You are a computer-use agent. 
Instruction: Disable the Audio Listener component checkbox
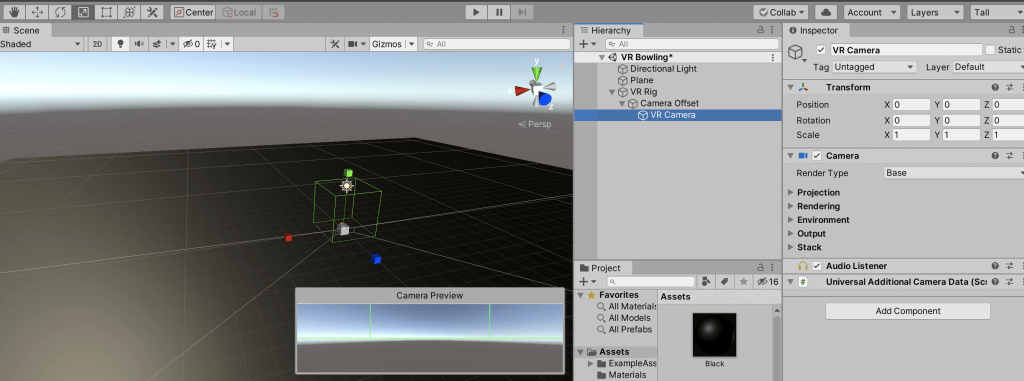816,266
